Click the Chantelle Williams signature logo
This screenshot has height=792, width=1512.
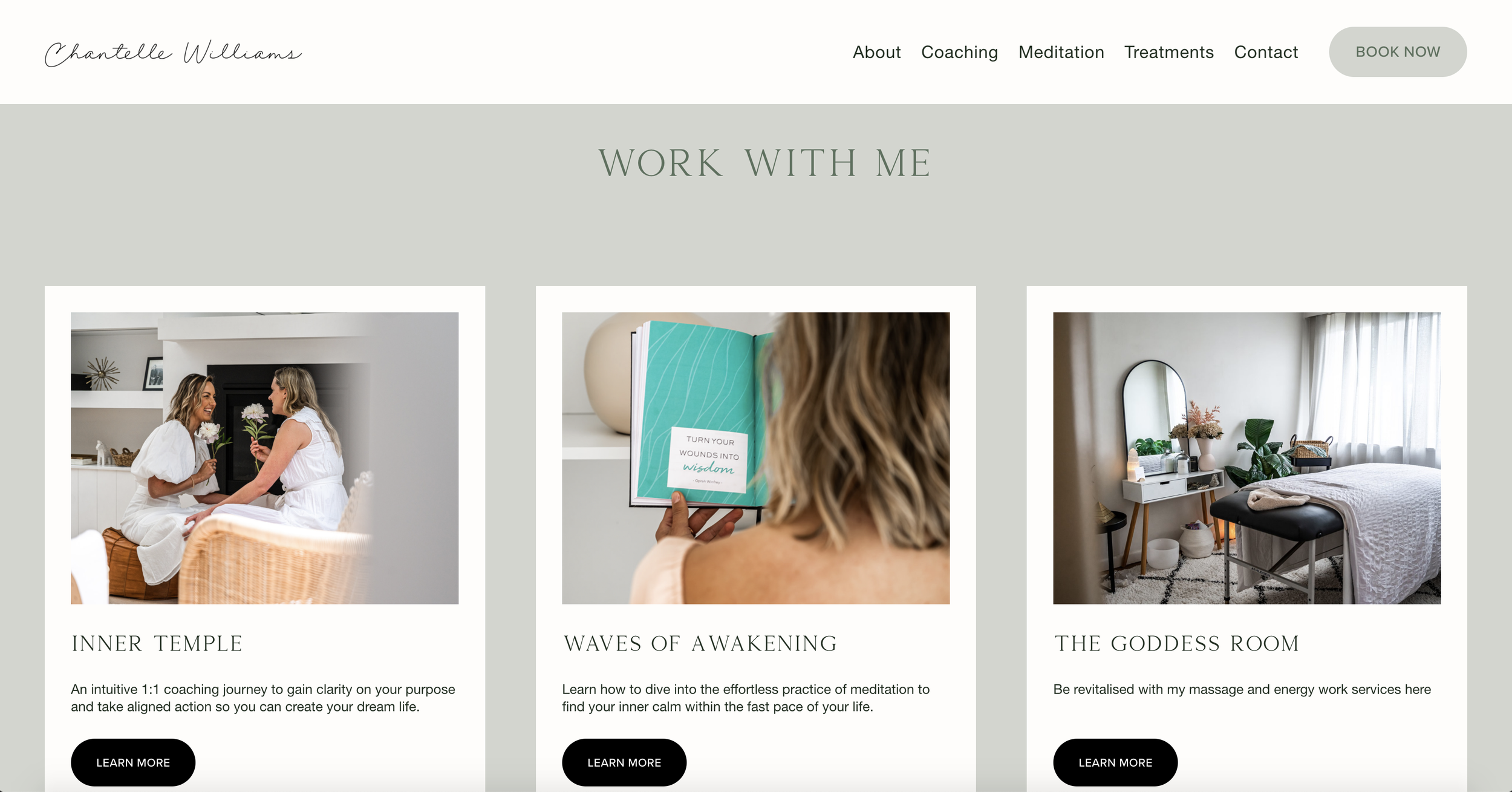point(174,53)
